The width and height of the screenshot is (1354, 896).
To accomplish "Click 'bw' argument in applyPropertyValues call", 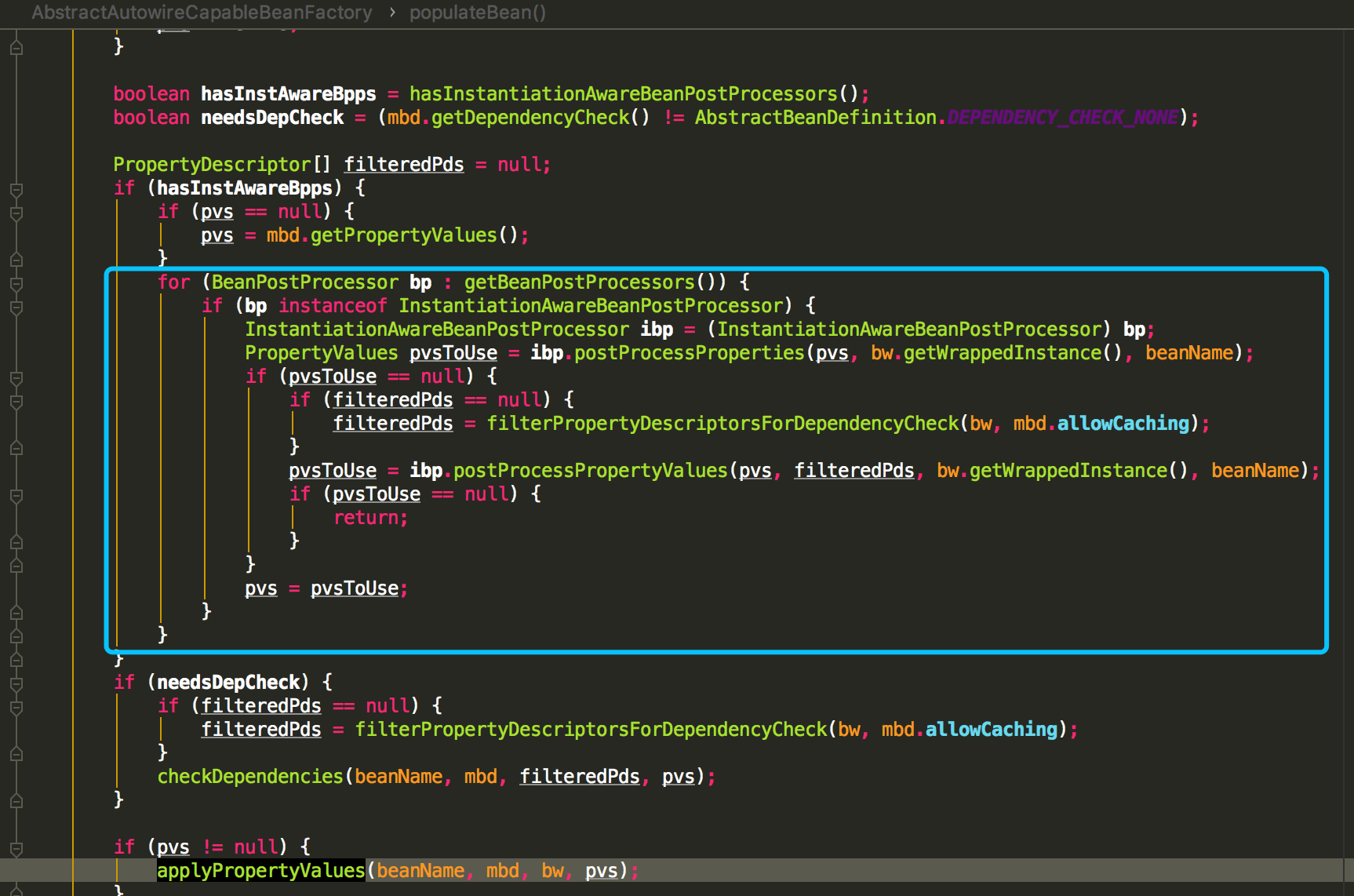I will pos(552,871).
